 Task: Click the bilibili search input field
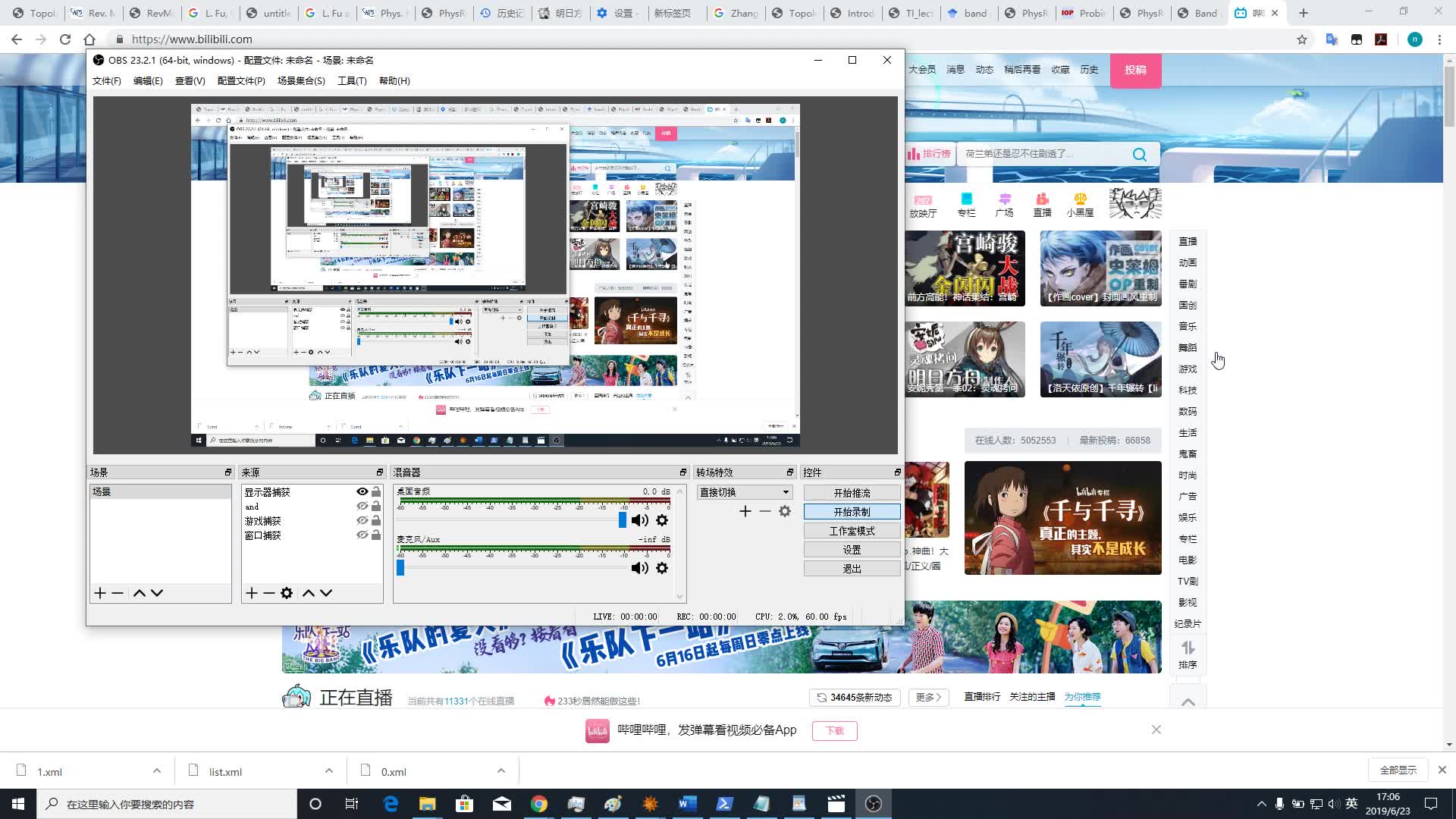pos(1043,154)
